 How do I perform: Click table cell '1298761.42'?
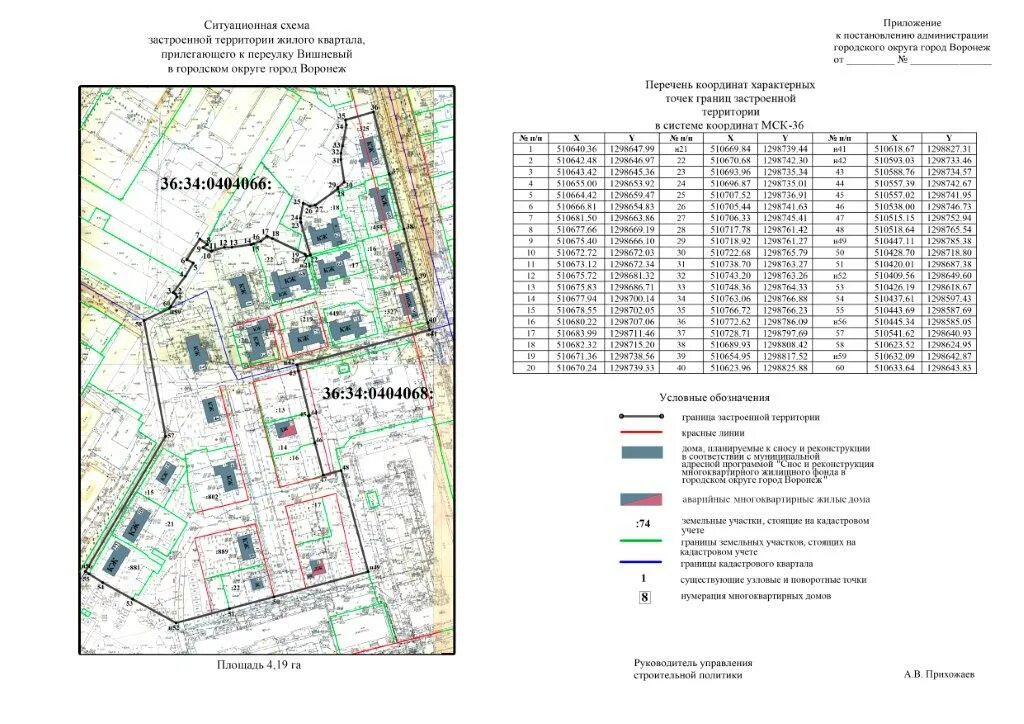coord(786,230)
